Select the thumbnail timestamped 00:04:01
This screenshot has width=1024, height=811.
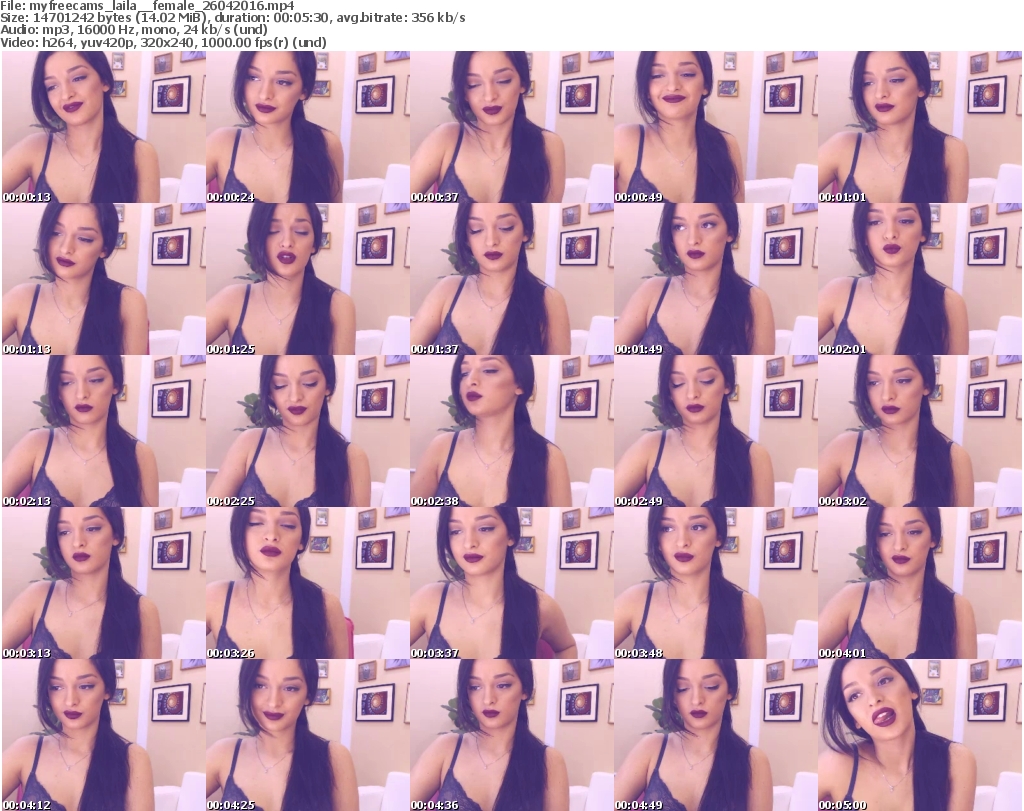click(x=920, y=583)
